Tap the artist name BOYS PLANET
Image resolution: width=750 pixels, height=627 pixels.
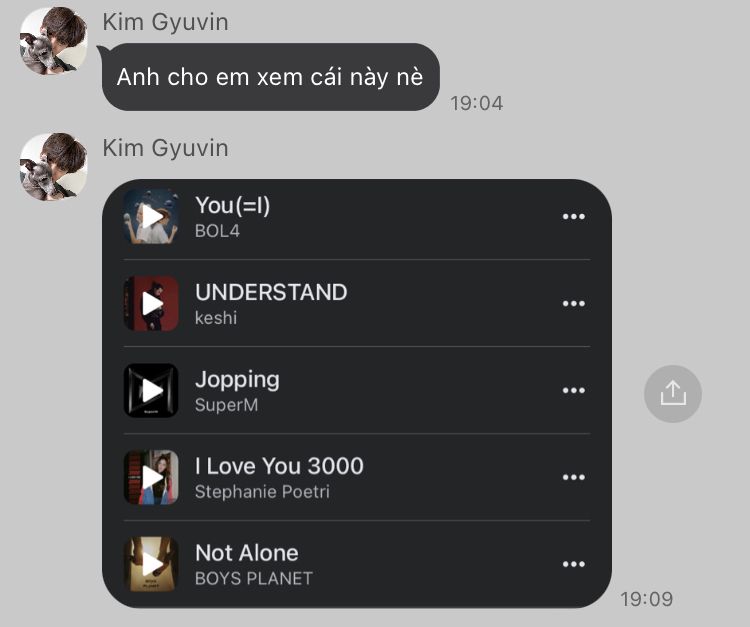pyautogui.click(x=254, y=578)
